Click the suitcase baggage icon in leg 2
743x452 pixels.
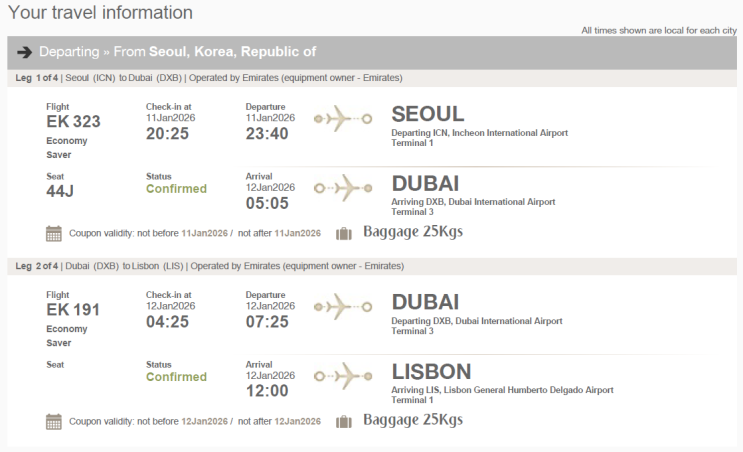[344, 421]
